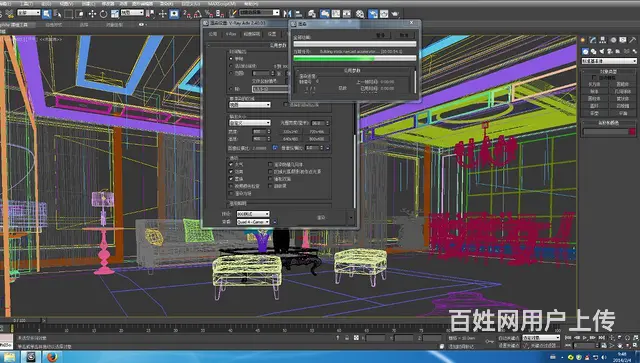
Task: Open the Render Setup toolbar icon
Action: [x=373, y=14]
